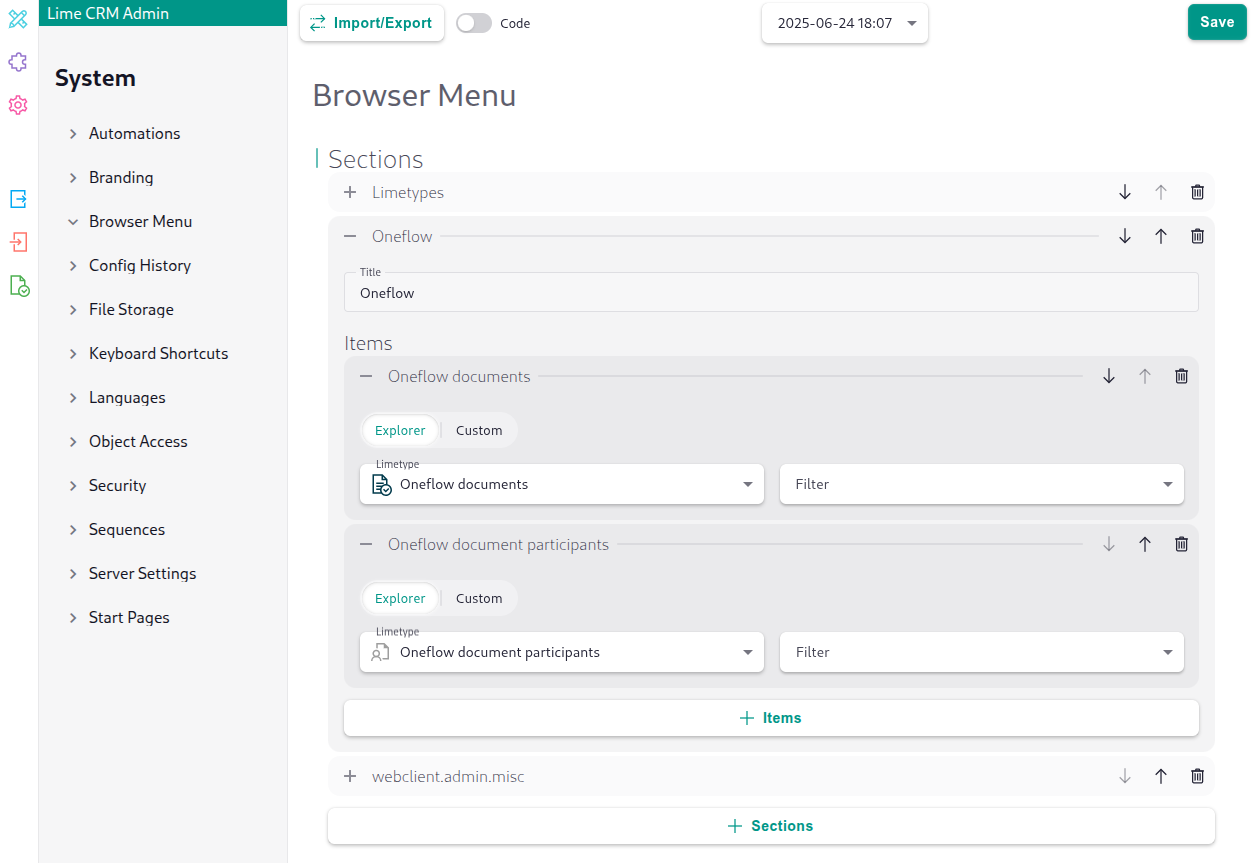The width and height of the screenshot is (1251, 863).
Task: Open Limetype dropdown showing Oneflow documents
Action: click(562, 484)
